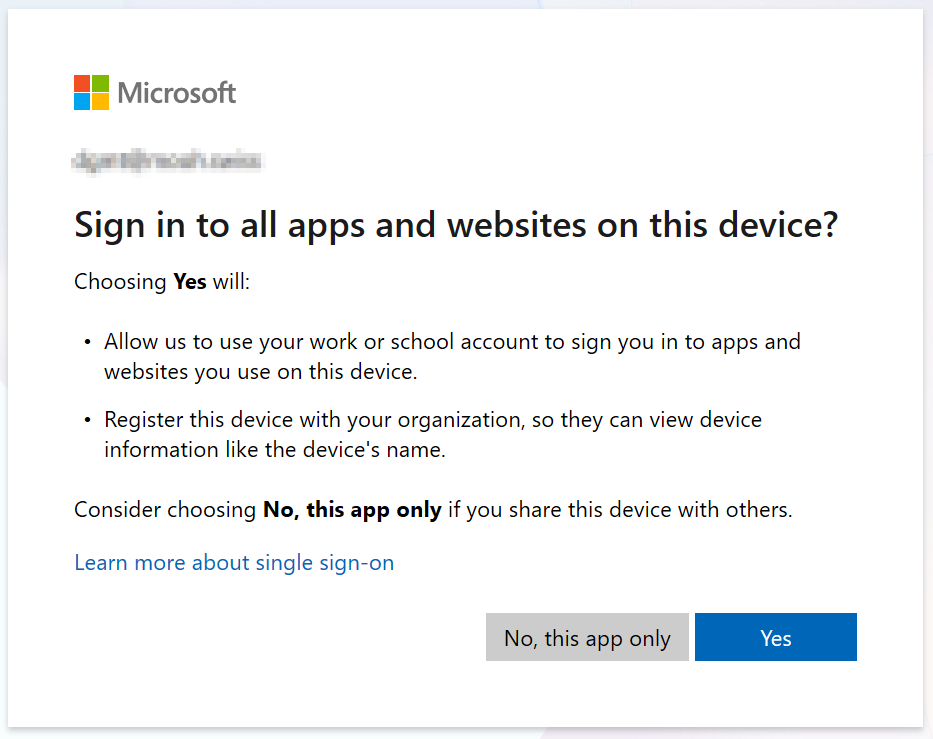Click the Microsoft four-square logo
933x739 pixels.
click(92, 93)
